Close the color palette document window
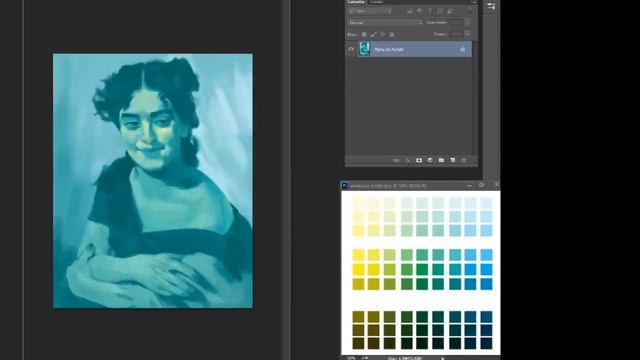640x360 pixels. pos(496,185)
